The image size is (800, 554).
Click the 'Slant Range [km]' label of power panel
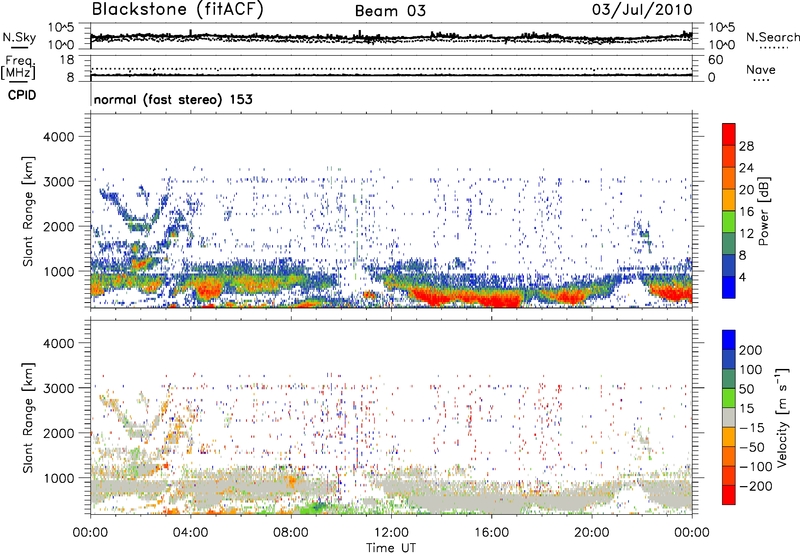click(28, 211)
